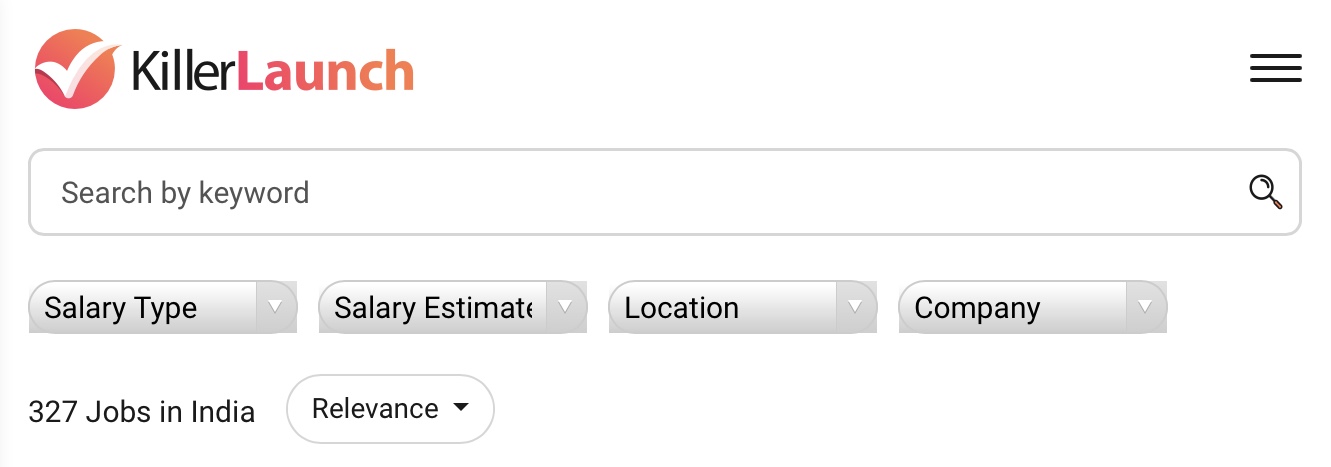1331x467 pixels.
Task: Click the Salary Type dropdown arrow icon
Action: click(x=276, y=307)
